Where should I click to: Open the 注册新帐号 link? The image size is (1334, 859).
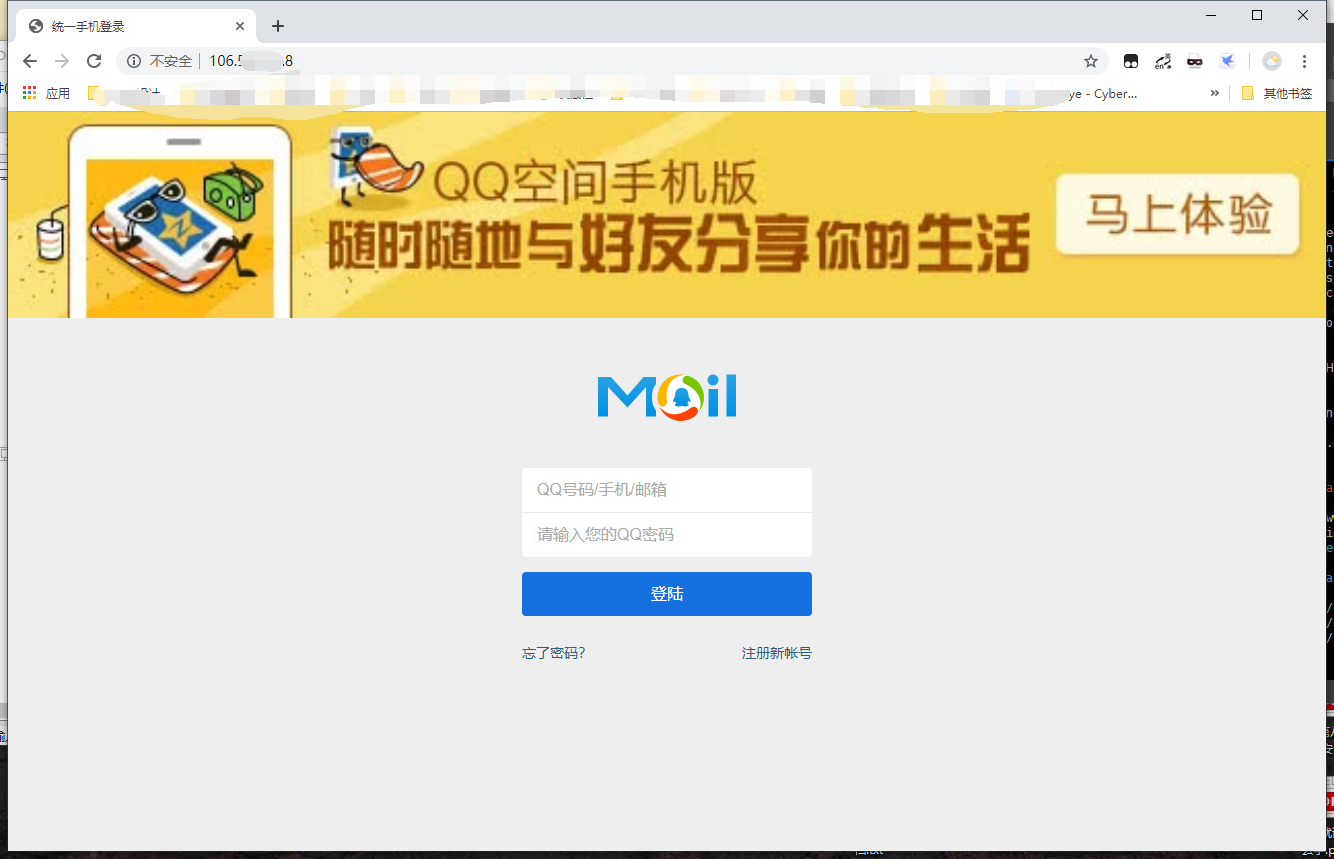click(x=777, y=653)
